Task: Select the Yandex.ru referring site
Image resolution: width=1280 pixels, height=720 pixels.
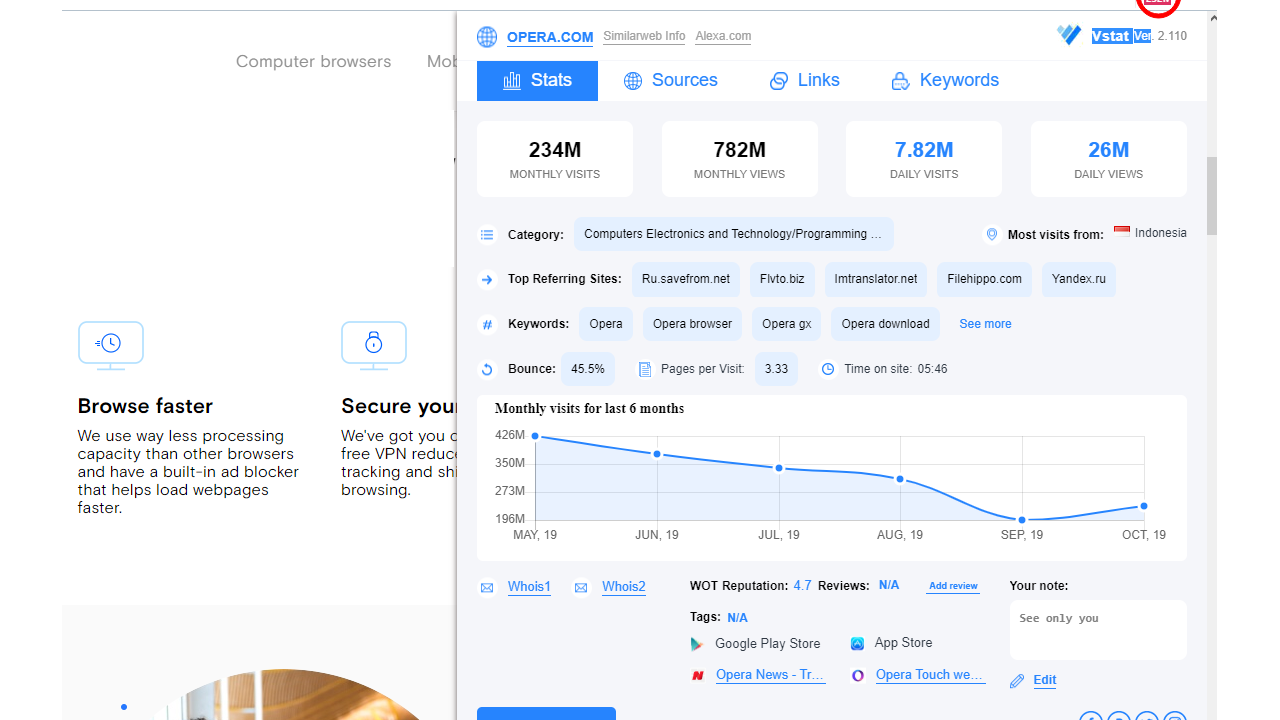Action: [x=1079, y=279]
